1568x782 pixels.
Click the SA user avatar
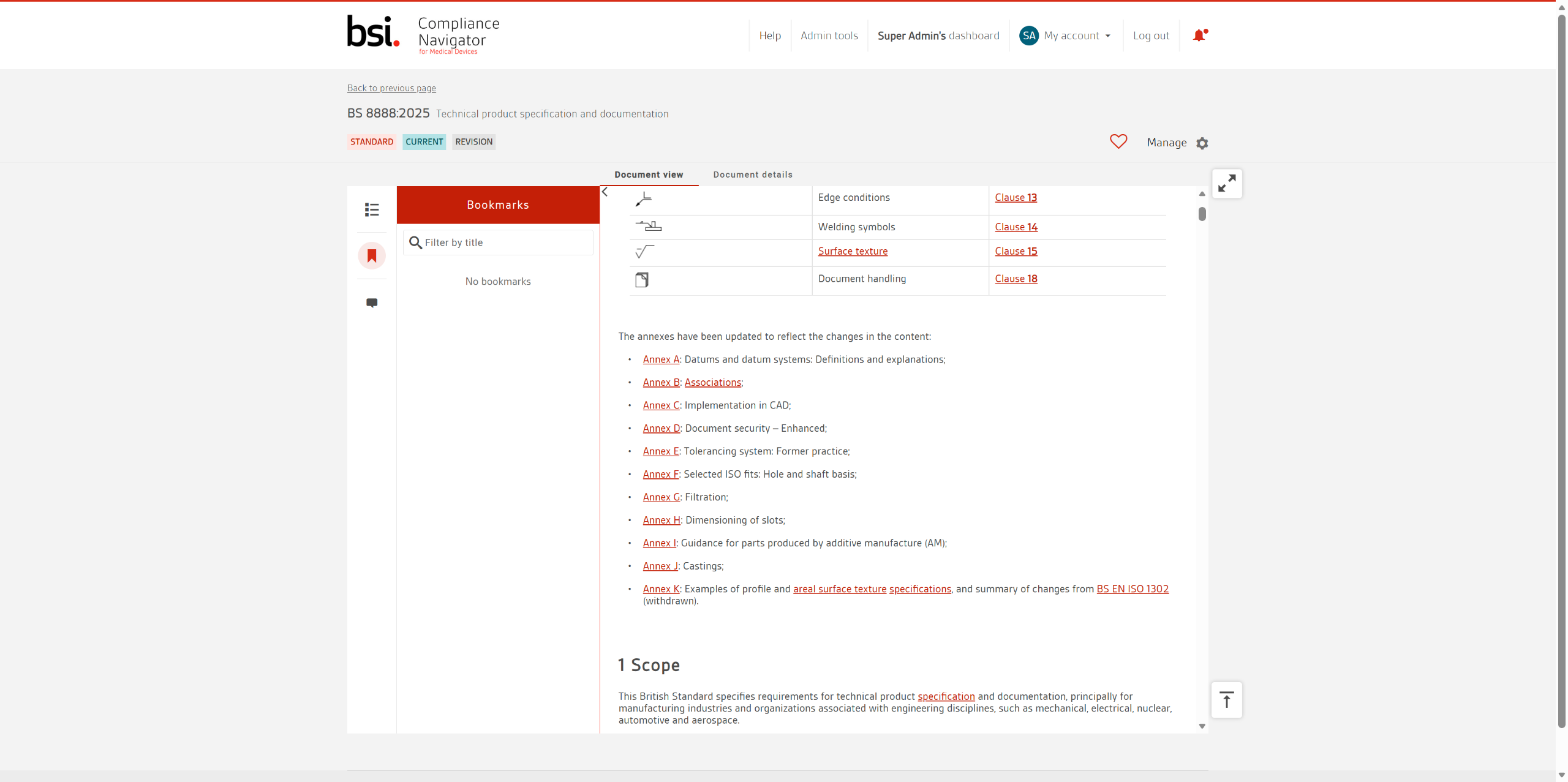(1029, 36)
